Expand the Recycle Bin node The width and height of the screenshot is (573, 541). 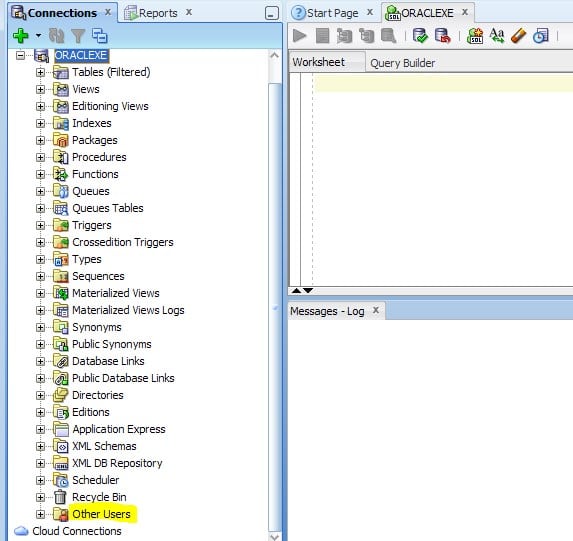(41, 498)
